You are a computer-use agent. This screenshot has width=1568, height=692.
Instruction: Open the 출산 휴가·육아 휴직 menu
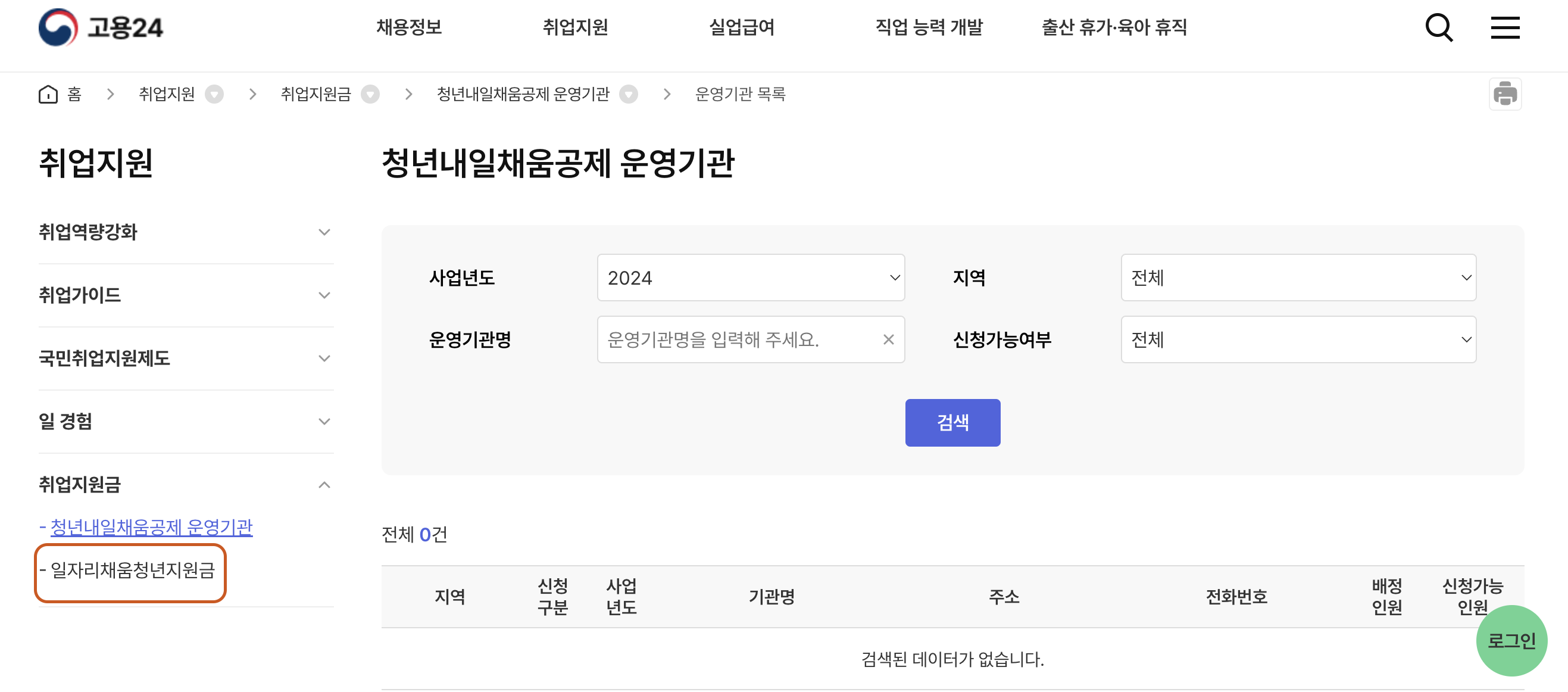pyautogui.click(x=1114, y=27)
